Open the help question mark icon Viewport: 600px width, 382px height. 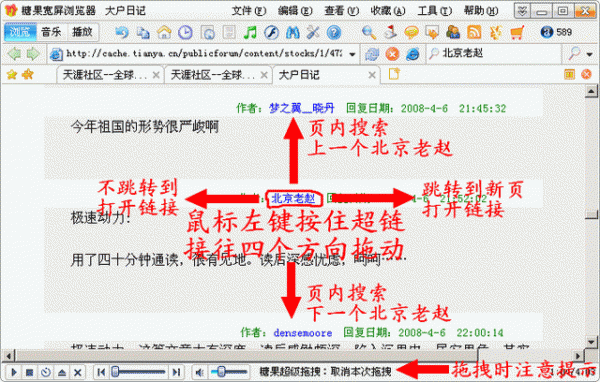pyautogui.click(x=334, y=33)
